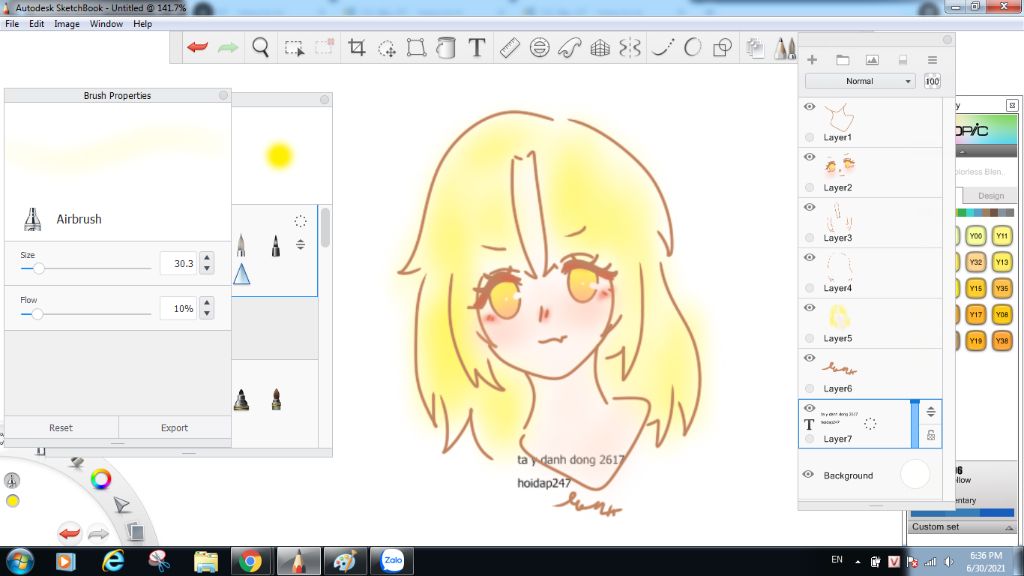Enable Steady Stroke tool
Image resolution: width=1024 pixels, height=576 pixels.
(663, 48)
